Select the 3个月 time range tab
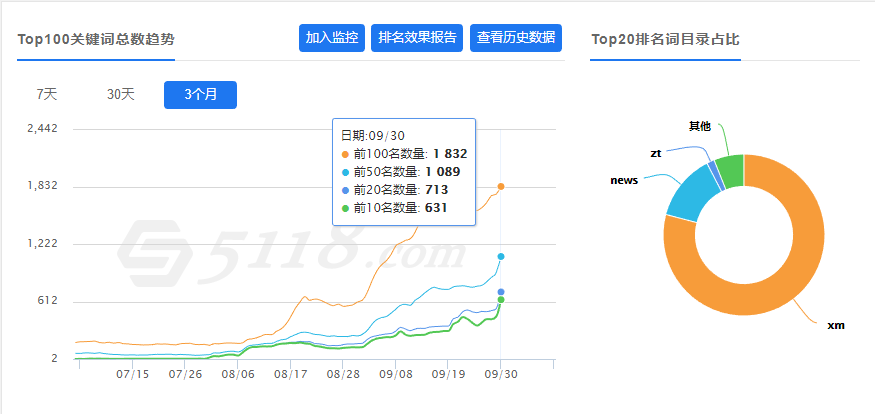The height and width of the screenshot is (414, 875). point(200,95)
